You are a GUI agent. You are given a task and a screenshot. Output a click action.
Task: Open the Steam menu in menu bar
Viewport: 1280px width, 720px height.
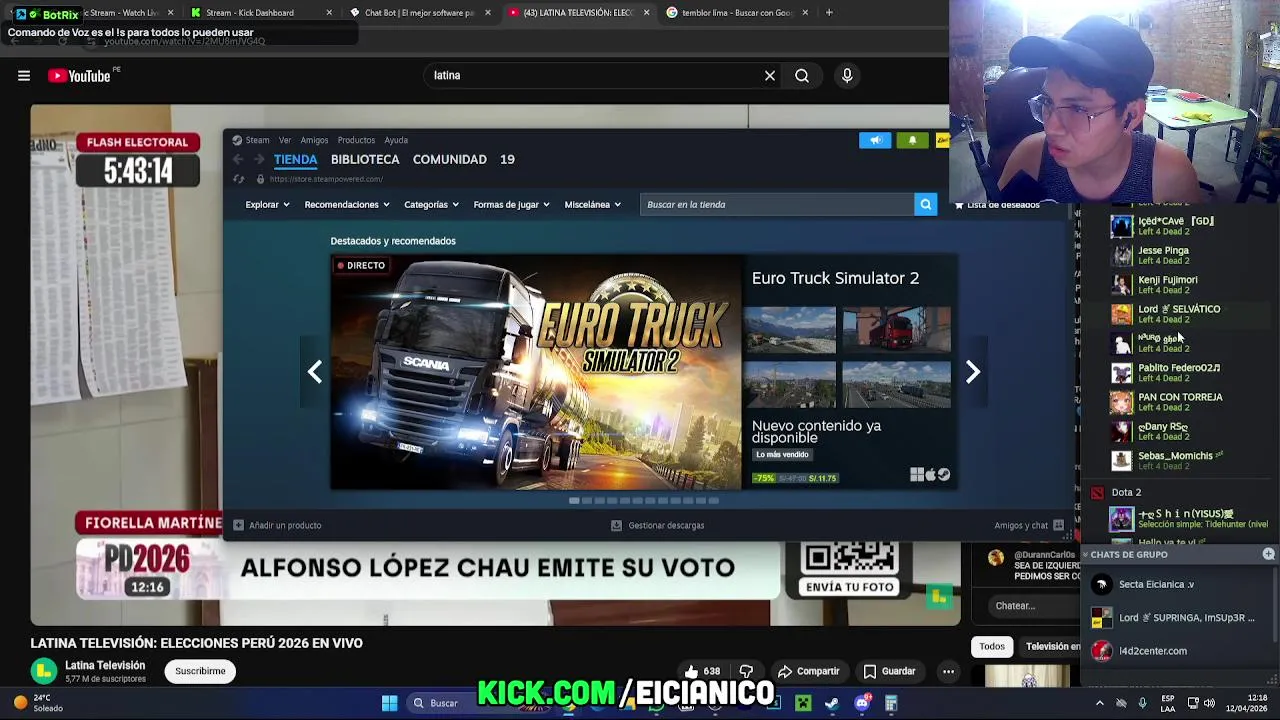point(257,140)
